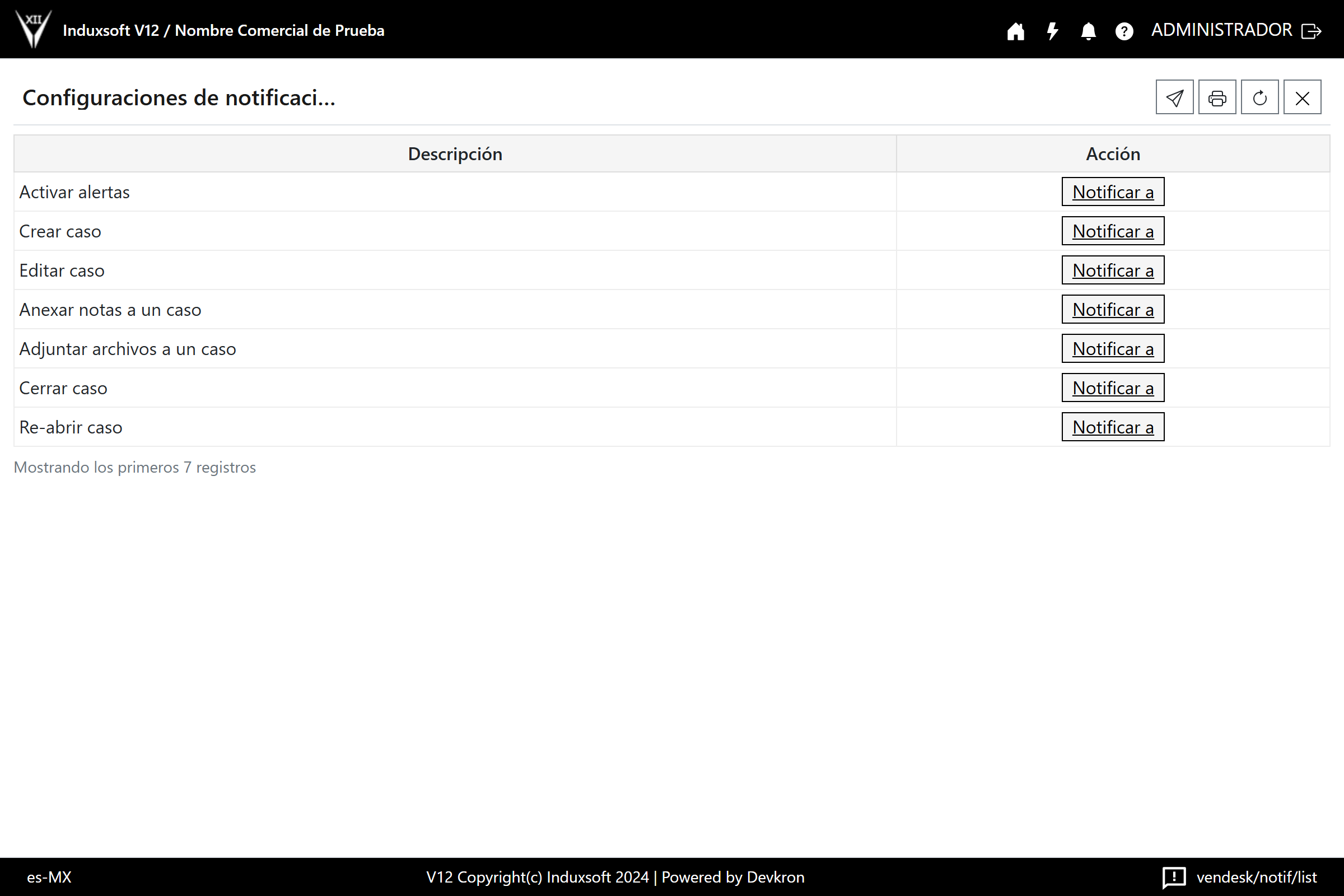Click the es-MX language label
The width and height of the screenshot is (1344, 896).
[49, 877]
